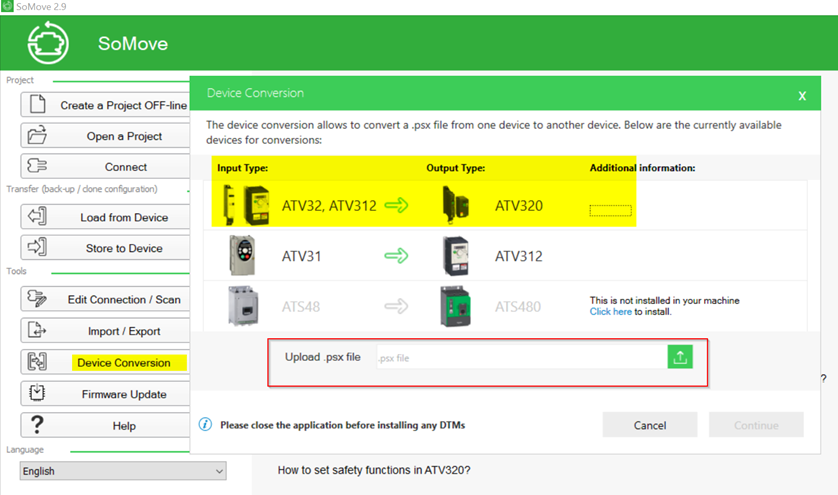Screen dimensions: 838x495
Task: Click the Store to Device button
Action: [105, 248]
